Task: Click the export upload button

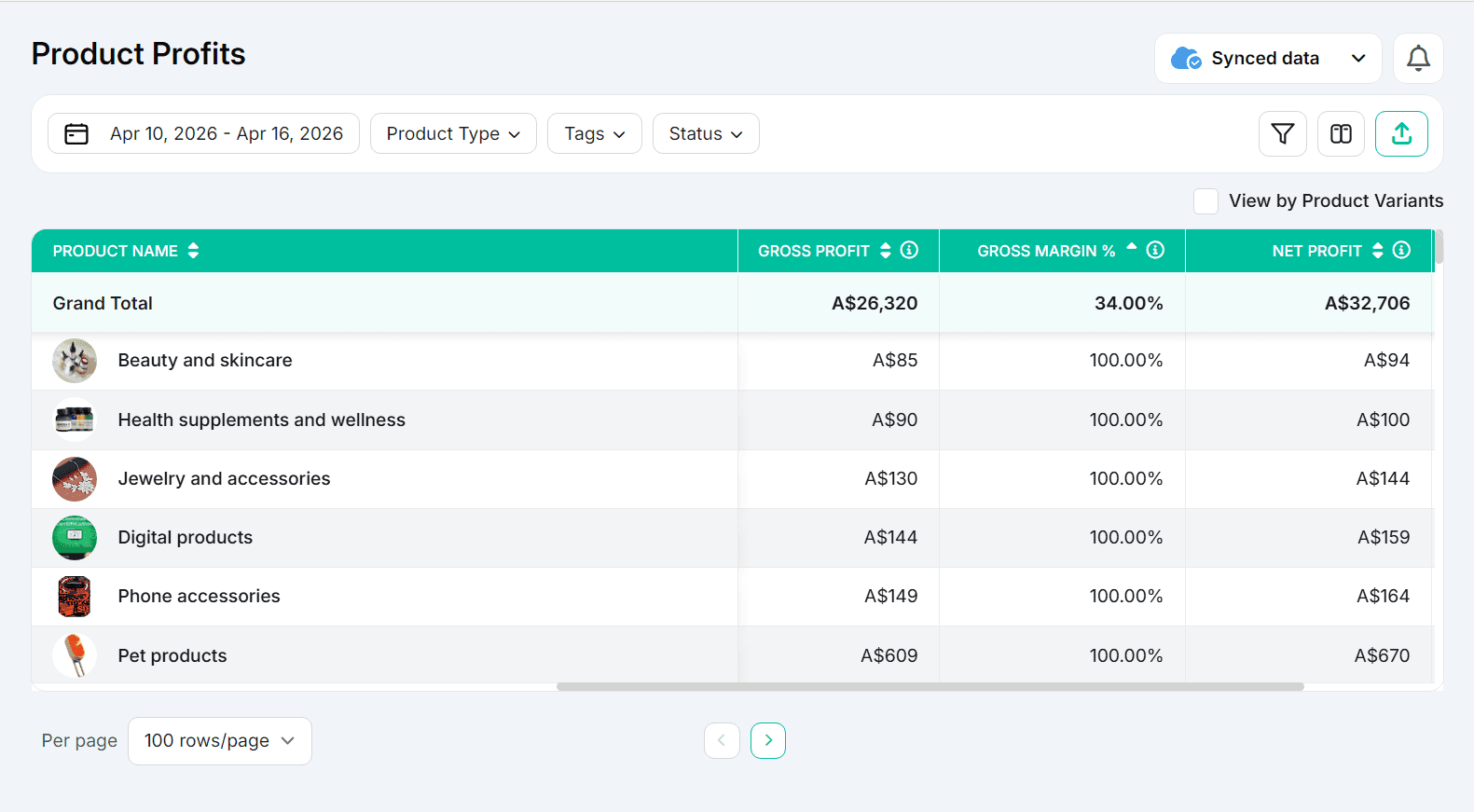Action: 1401,134
